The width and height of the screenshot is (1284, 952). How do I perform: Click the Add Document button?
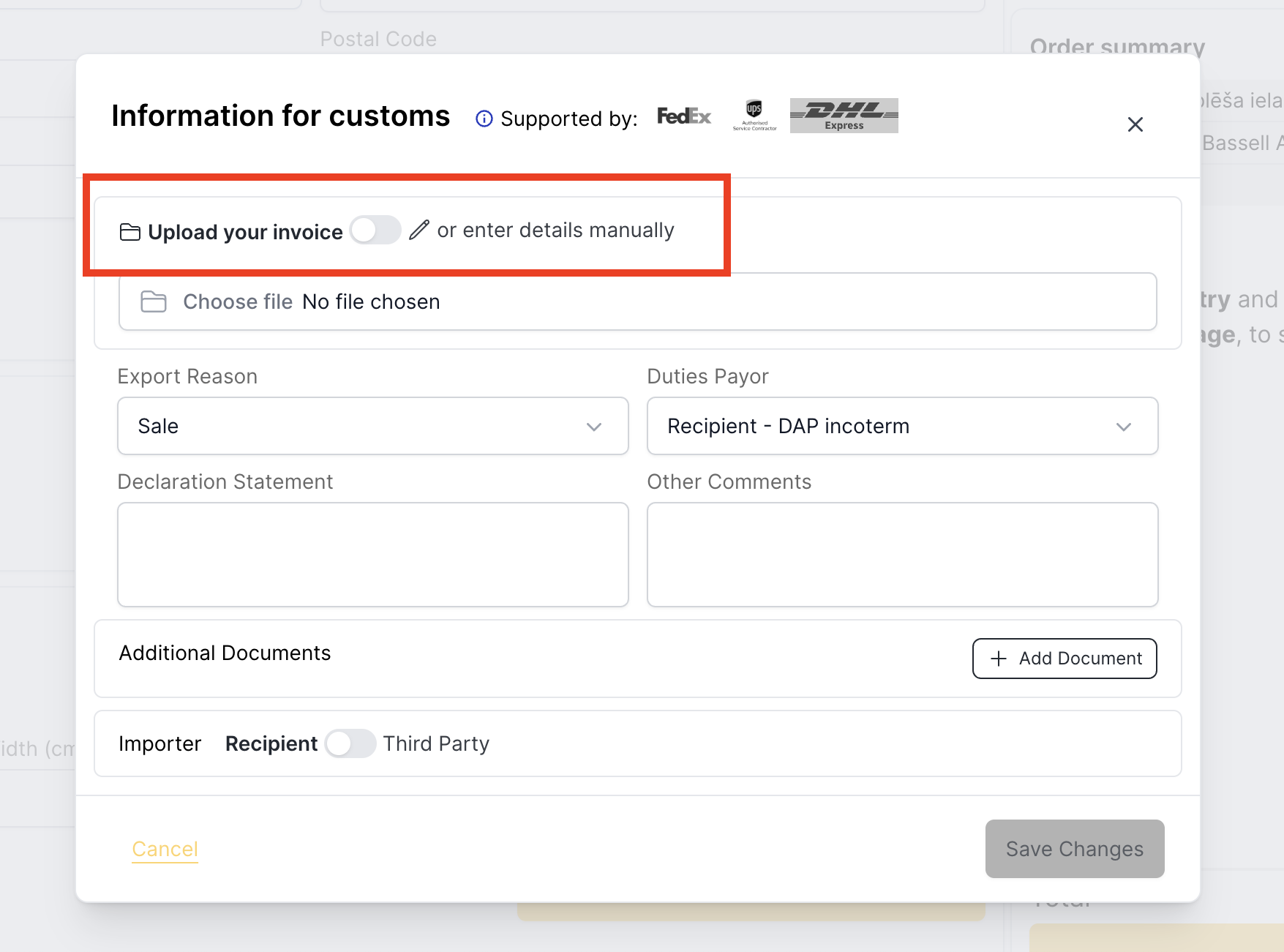click(x=1064, y=659)
